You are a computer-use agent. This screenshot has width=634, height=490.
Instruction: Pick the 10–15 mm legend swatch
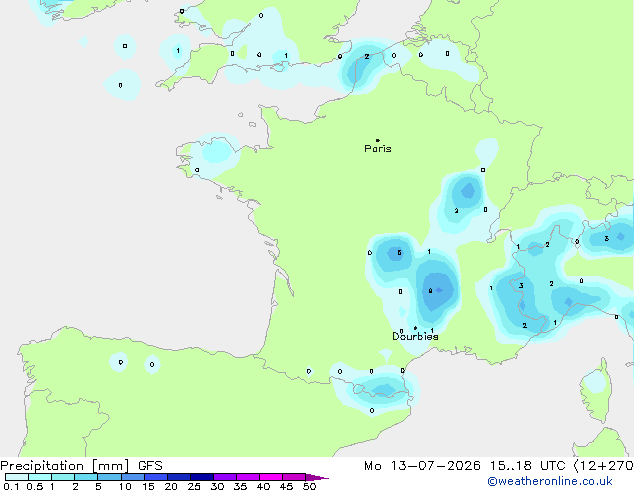click(133, 477)
